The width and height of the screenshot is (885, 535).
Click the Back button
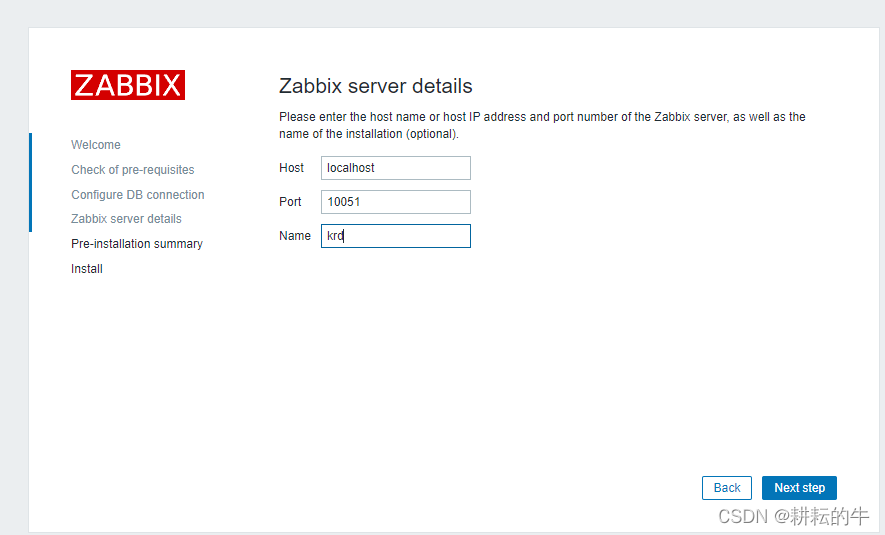726,488
